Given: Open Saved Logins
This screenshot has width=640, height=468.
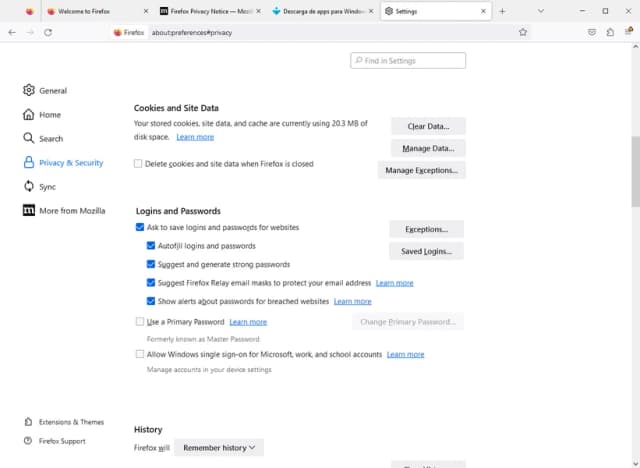Looking at the screenshot, I should coord(427,251).
